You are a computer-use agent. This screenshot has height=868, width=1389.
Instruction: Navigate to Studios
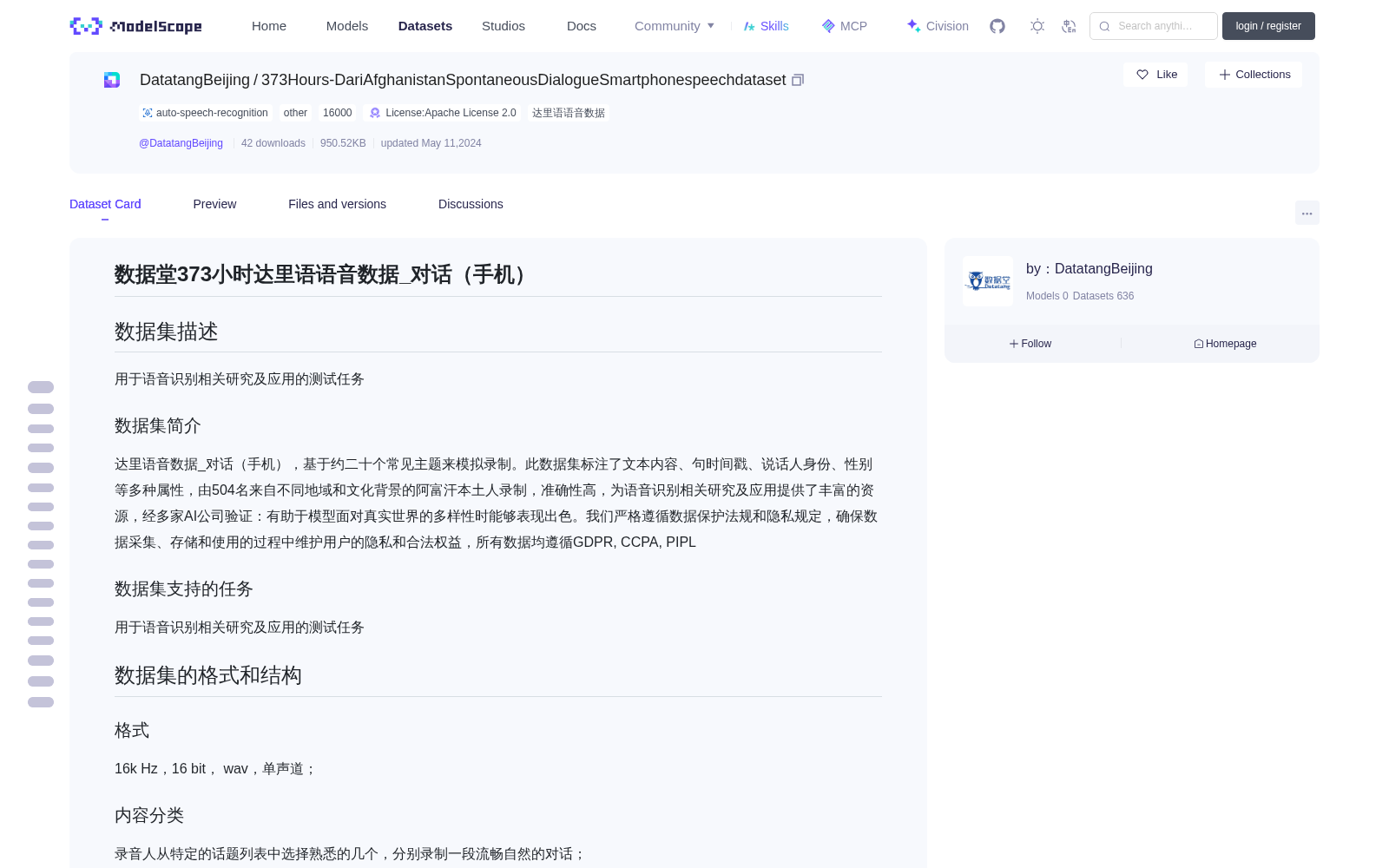click(504, 26)
